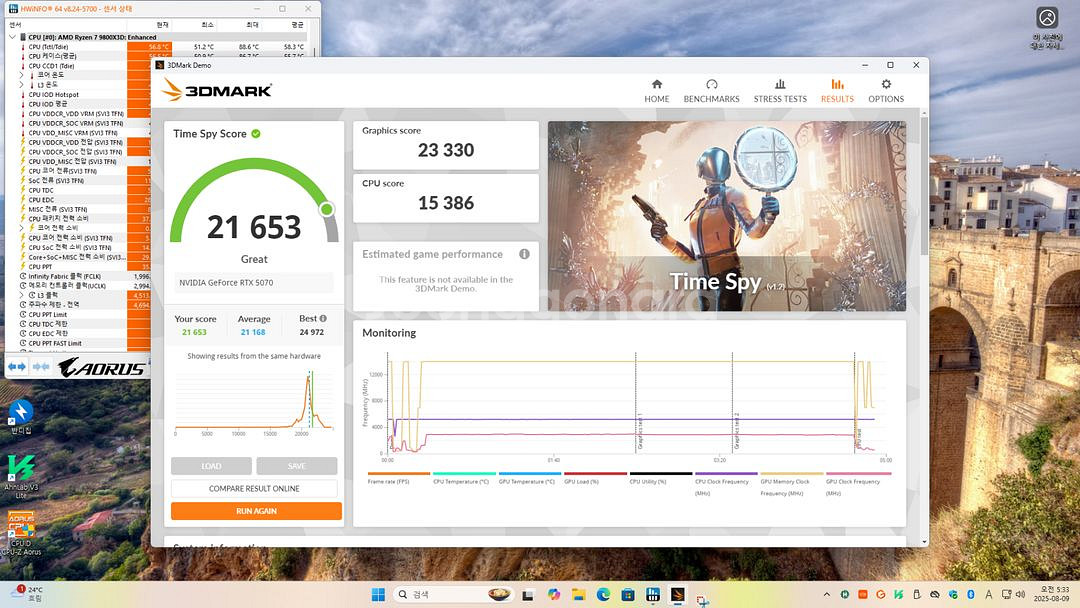Open the 3DMark HOME page
Viewport: 1080px width, 608px height.
657,90
